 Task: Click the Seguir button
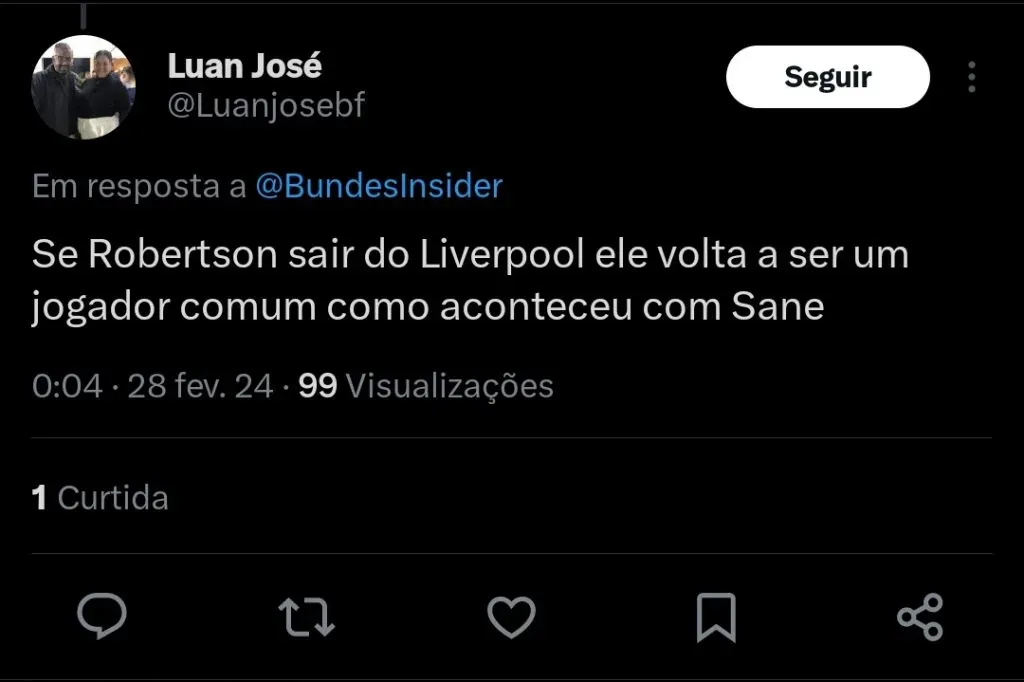coord(827,77)
